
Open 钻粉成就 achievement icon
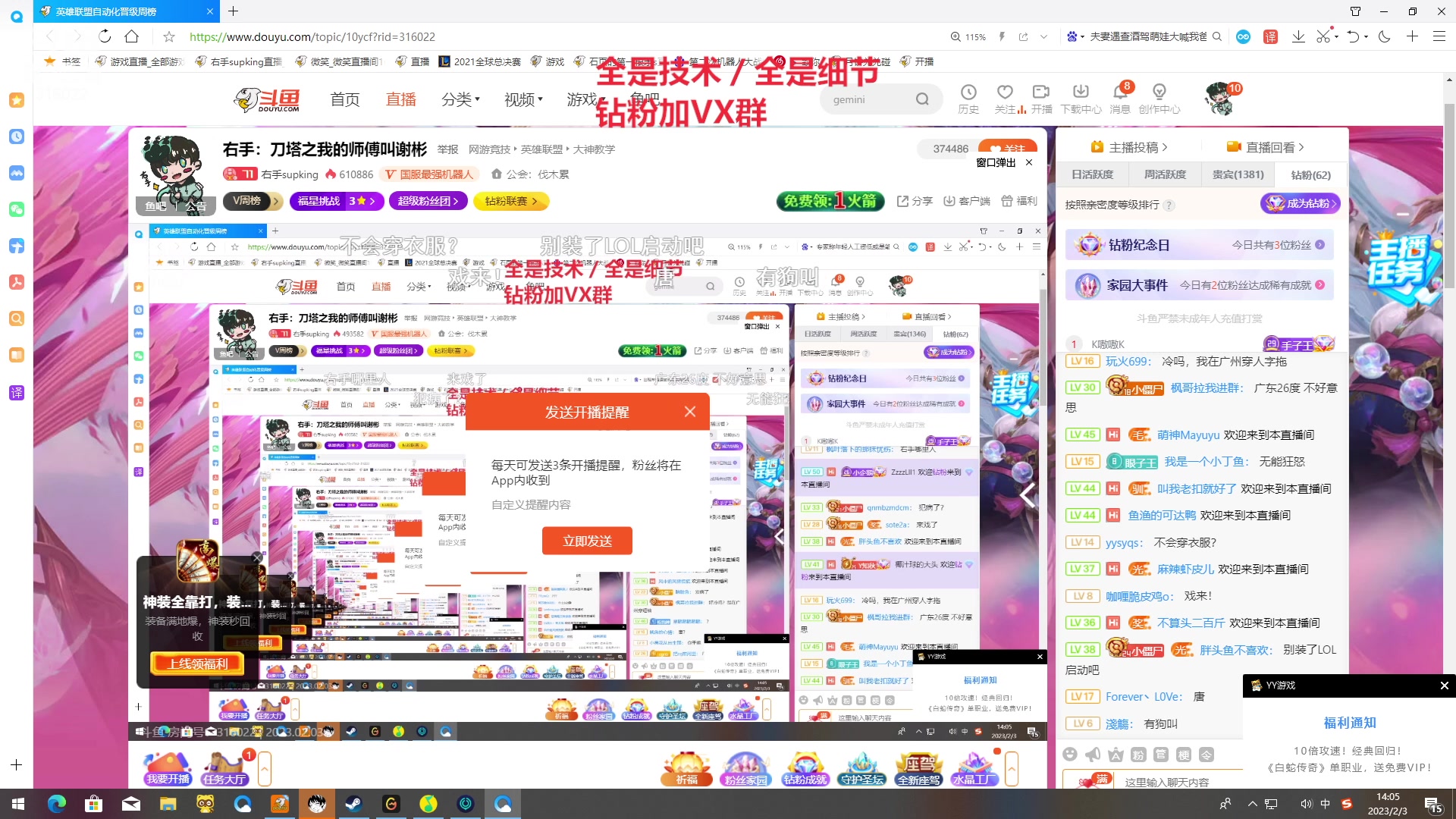(x=805, y=768)
